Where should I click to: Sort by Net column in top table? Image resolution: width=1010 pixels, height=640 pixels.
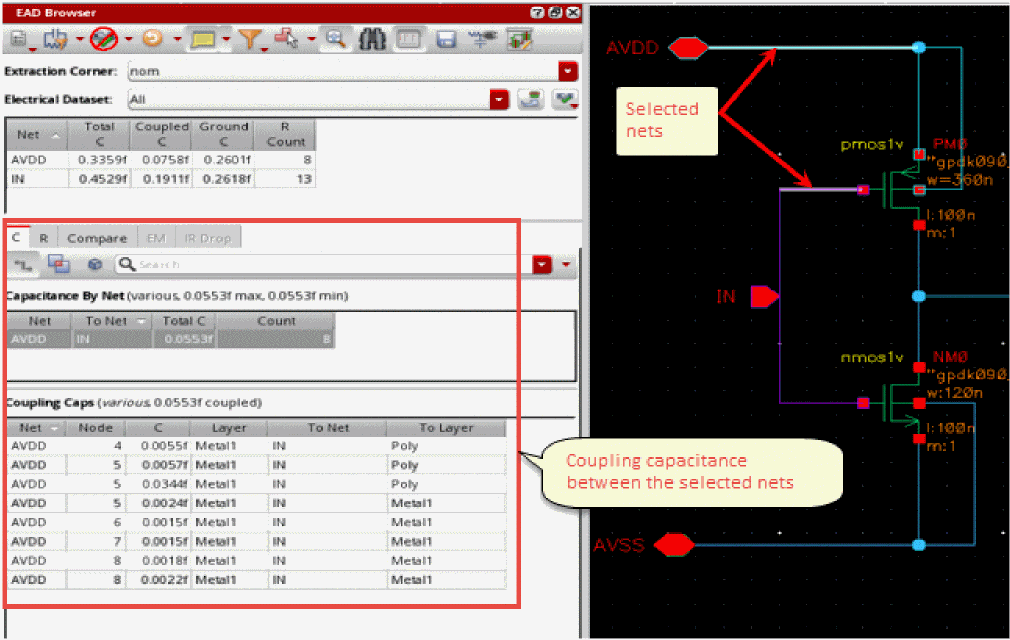37,135
